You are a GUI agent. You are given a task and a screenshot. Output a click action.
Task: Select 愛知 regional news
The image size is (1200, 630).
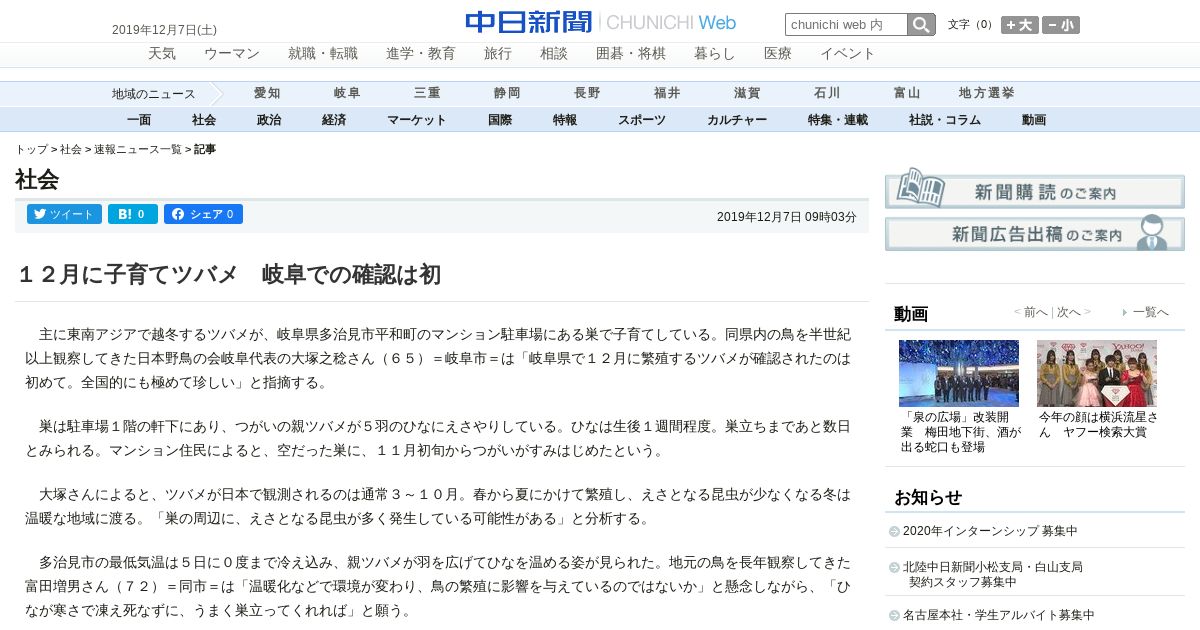pyautogui.click(x=267, y=93)
